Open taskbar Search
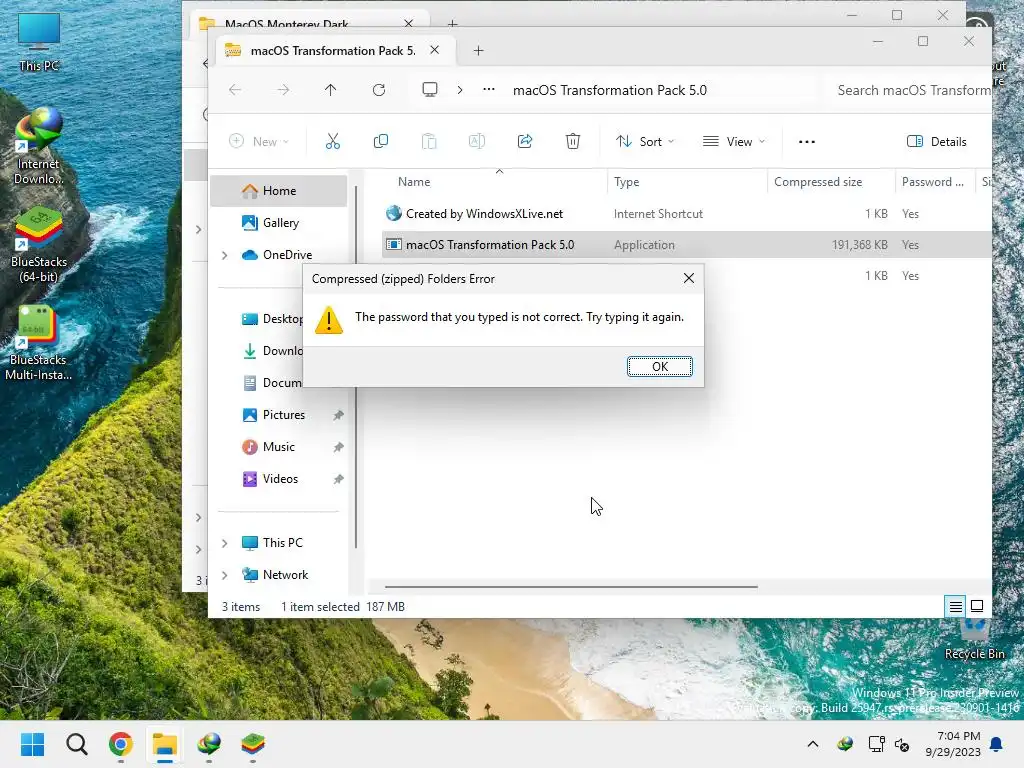Image resolution: width=1024 pixels, height=768 pixels. (x=76, y=744)
